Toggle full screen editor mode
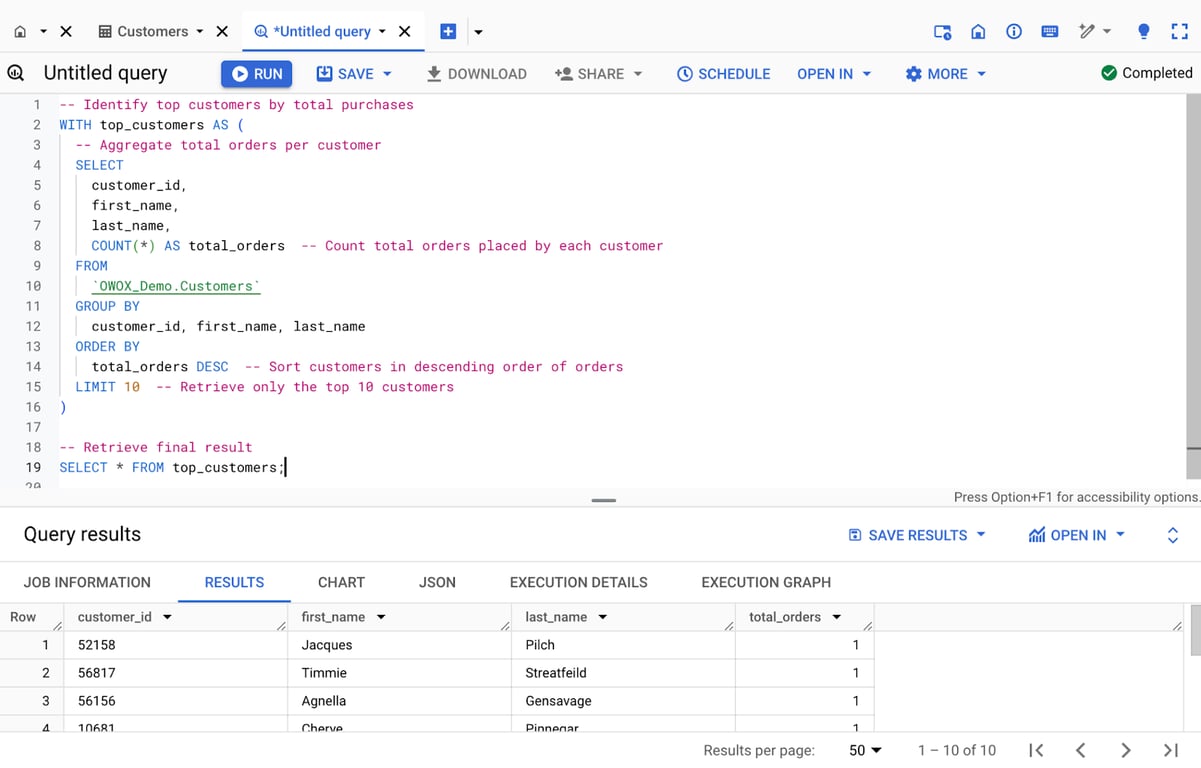Viewport: 1201px width, 768px height. pyautogui.click(x=1179, y=32)
